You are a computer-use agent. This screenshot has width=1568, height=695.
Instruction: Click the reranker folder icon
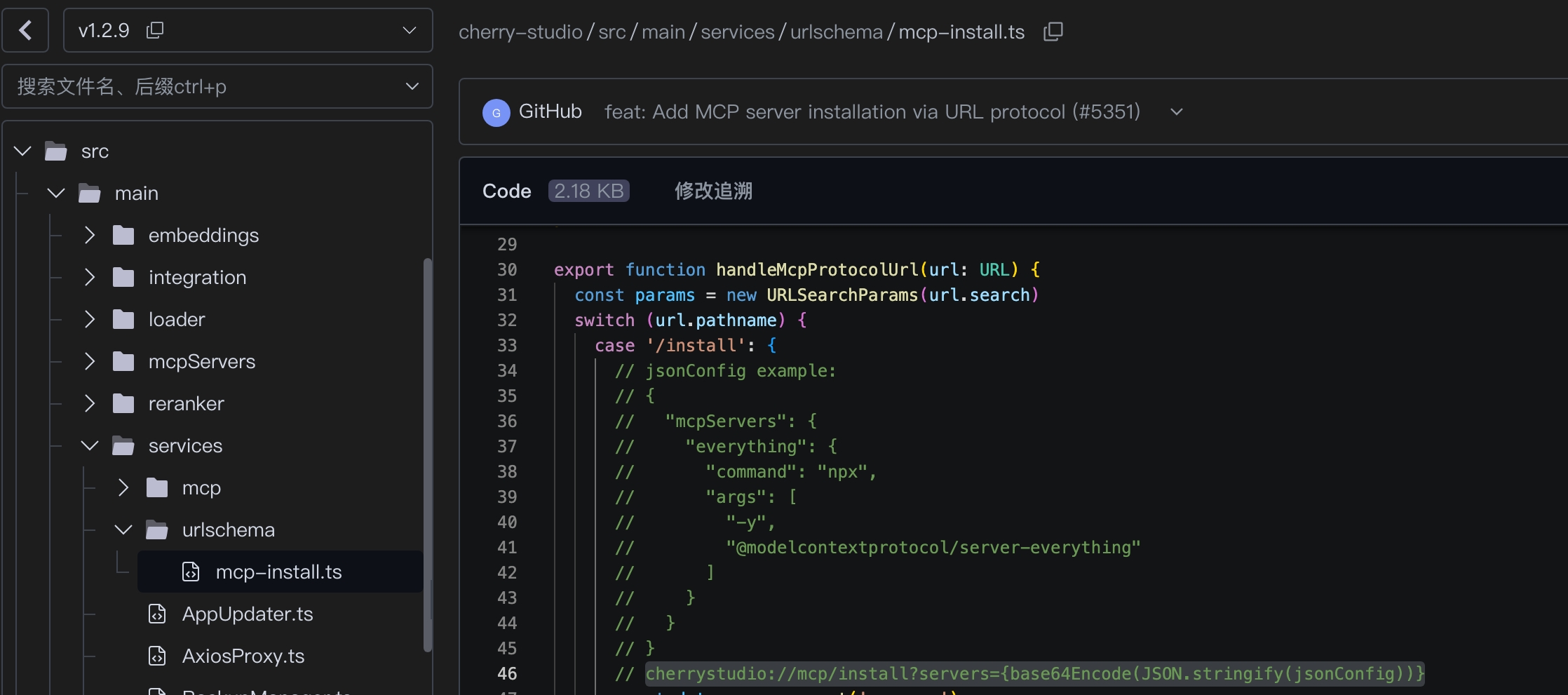[123, 403]
